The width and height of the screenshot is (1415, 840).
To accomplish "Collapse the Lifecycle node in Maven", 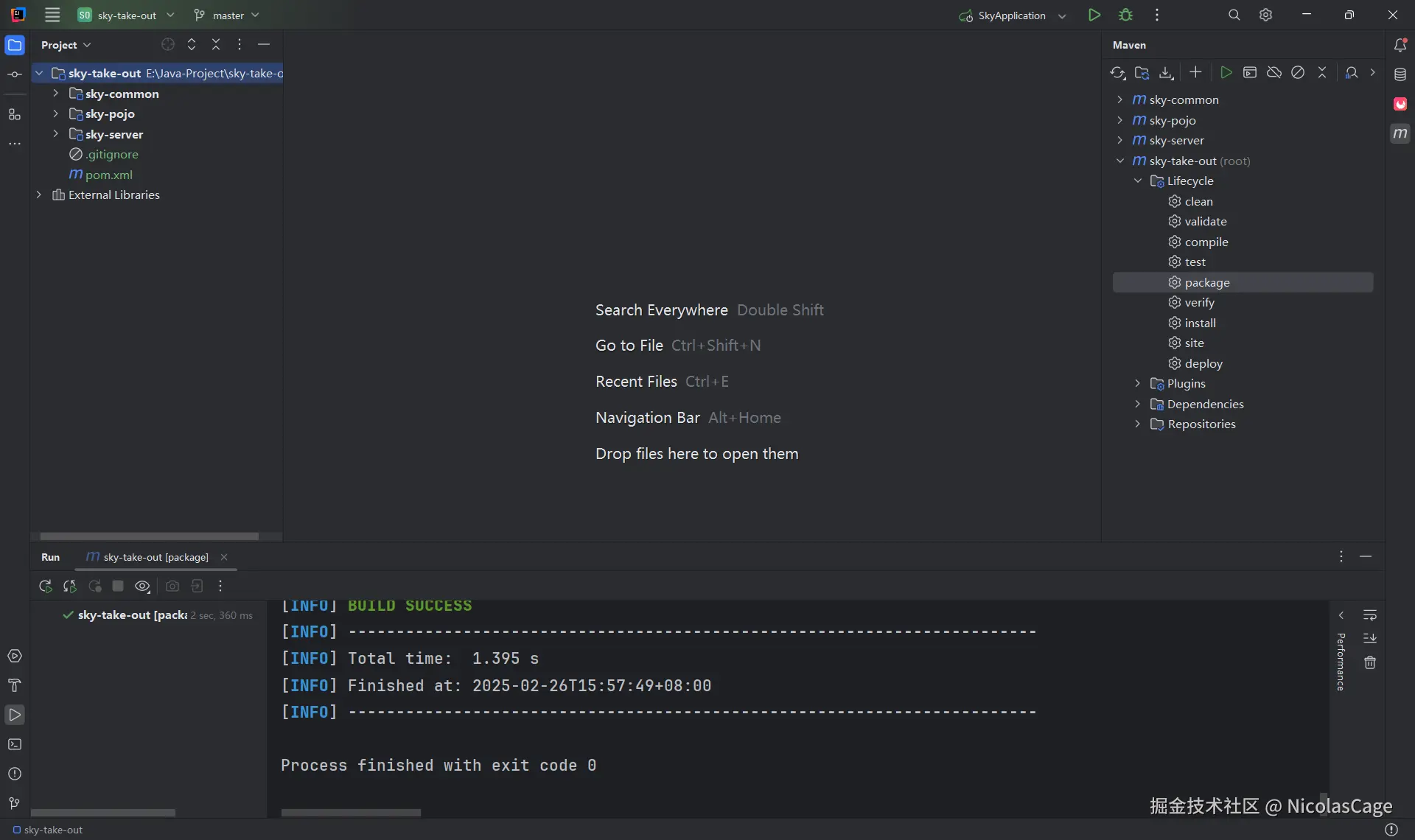I will click(1137, 181).
